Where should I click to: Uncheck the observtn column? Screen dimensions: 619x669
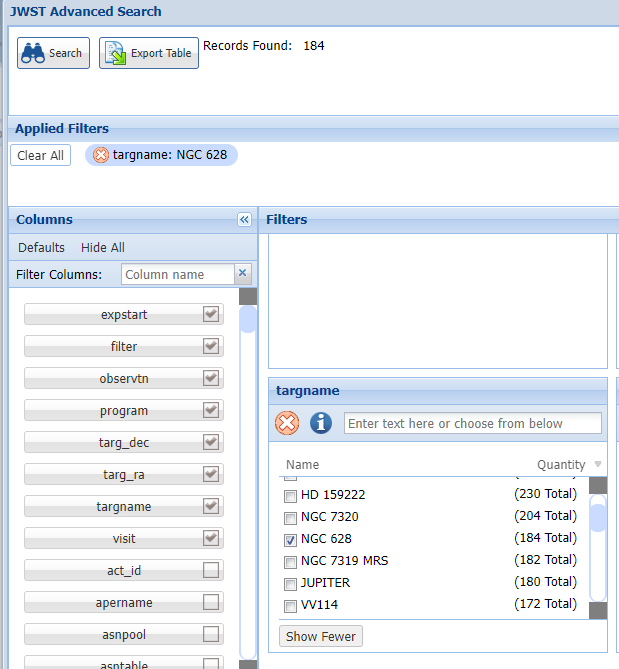point(211,378)
